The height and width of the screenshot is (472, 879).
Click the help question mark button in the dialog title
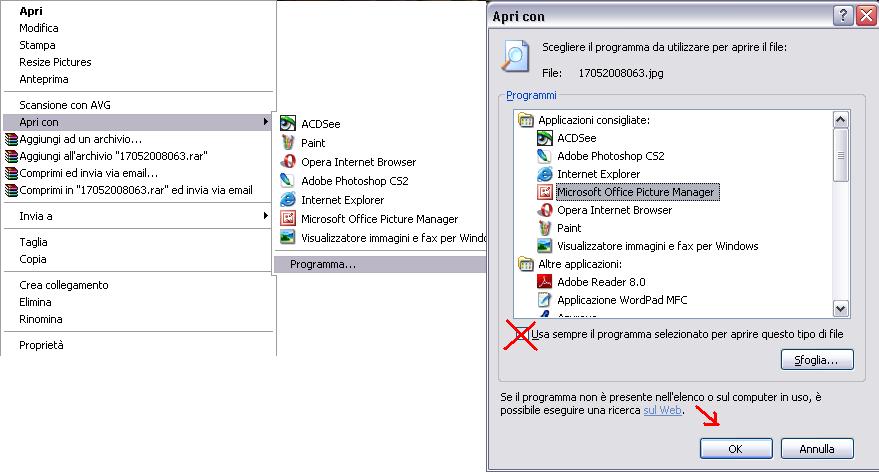(843, 16)
